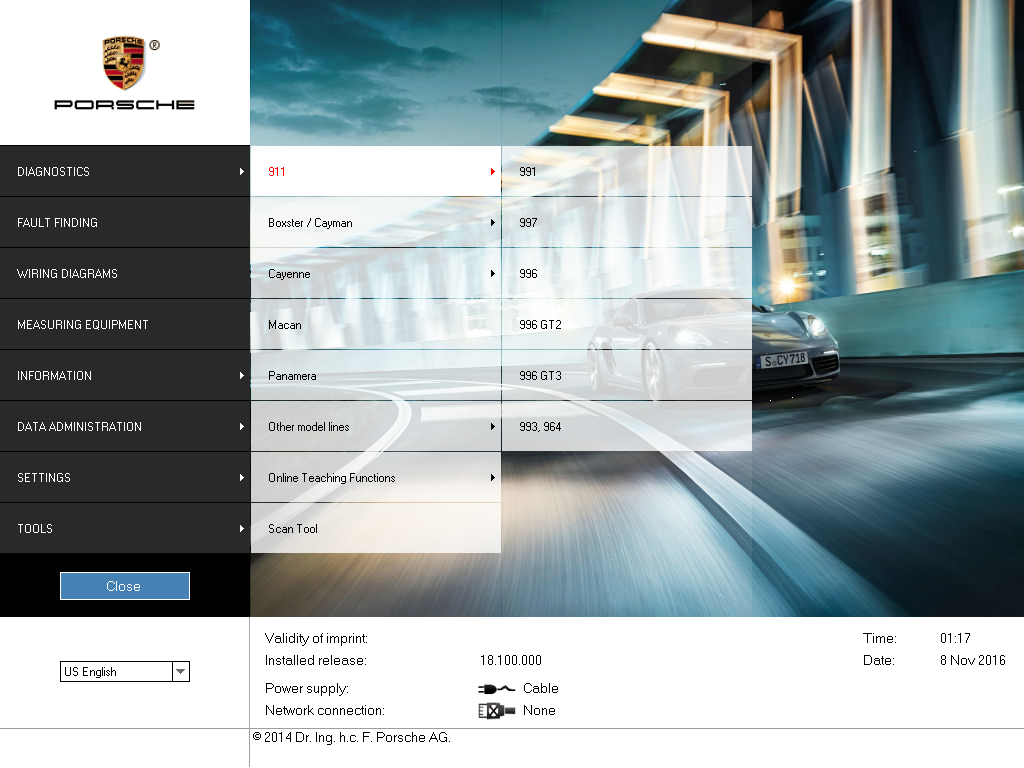Expand the Boxster / Cayman submenu arrow
The image size is (1024, 768).
click(x=492, y=223)
